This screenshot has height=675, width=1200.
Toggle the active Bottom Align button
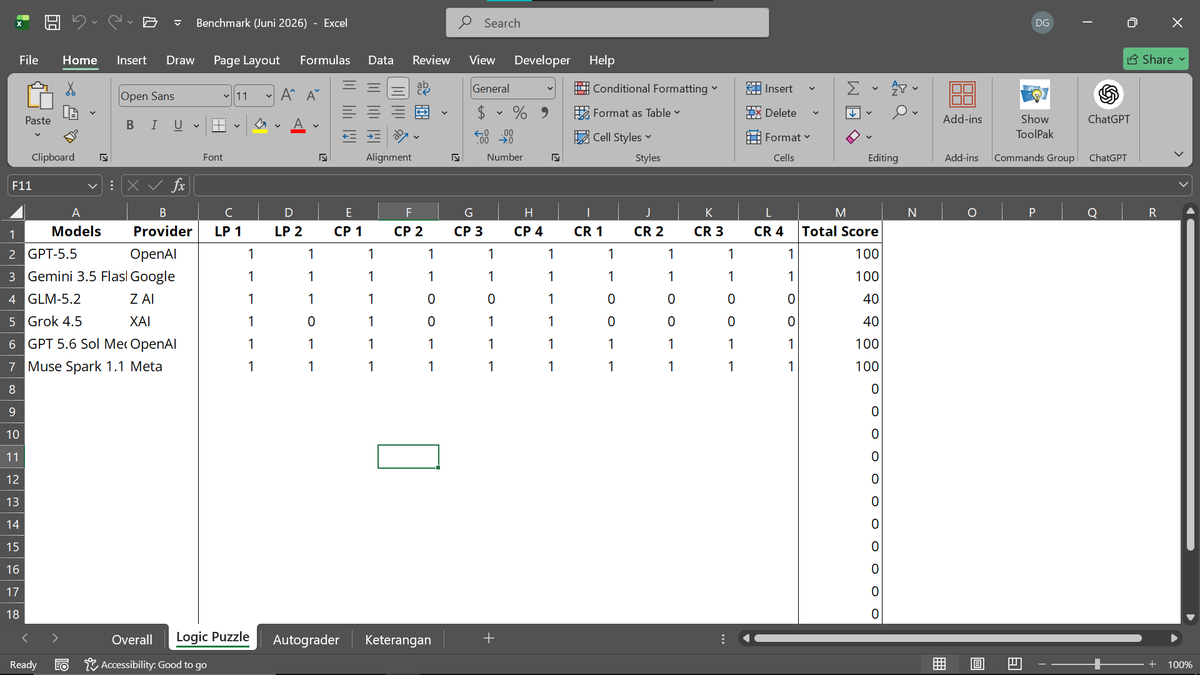398,88
